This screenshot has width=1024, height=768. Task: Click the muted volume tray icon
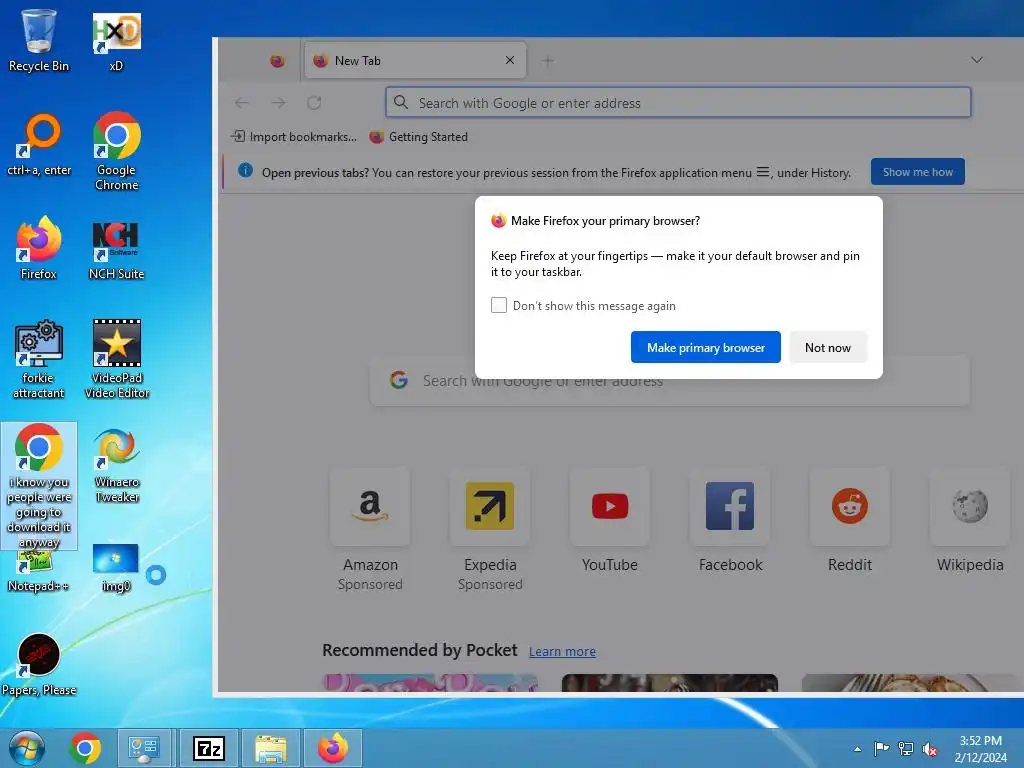pos(929,749)
